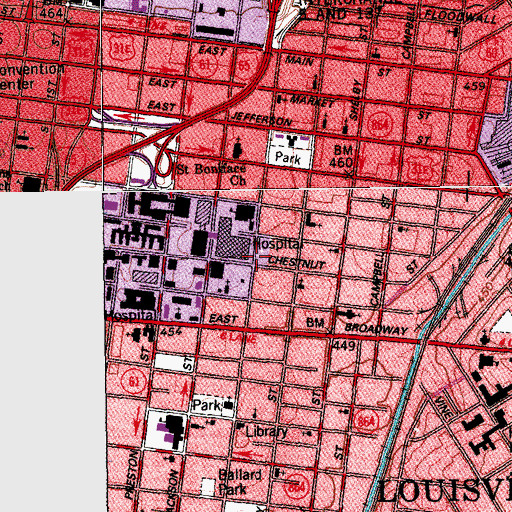Click the MARKET street label
This screenshot has height=512, width=512.
pos(312,101)
